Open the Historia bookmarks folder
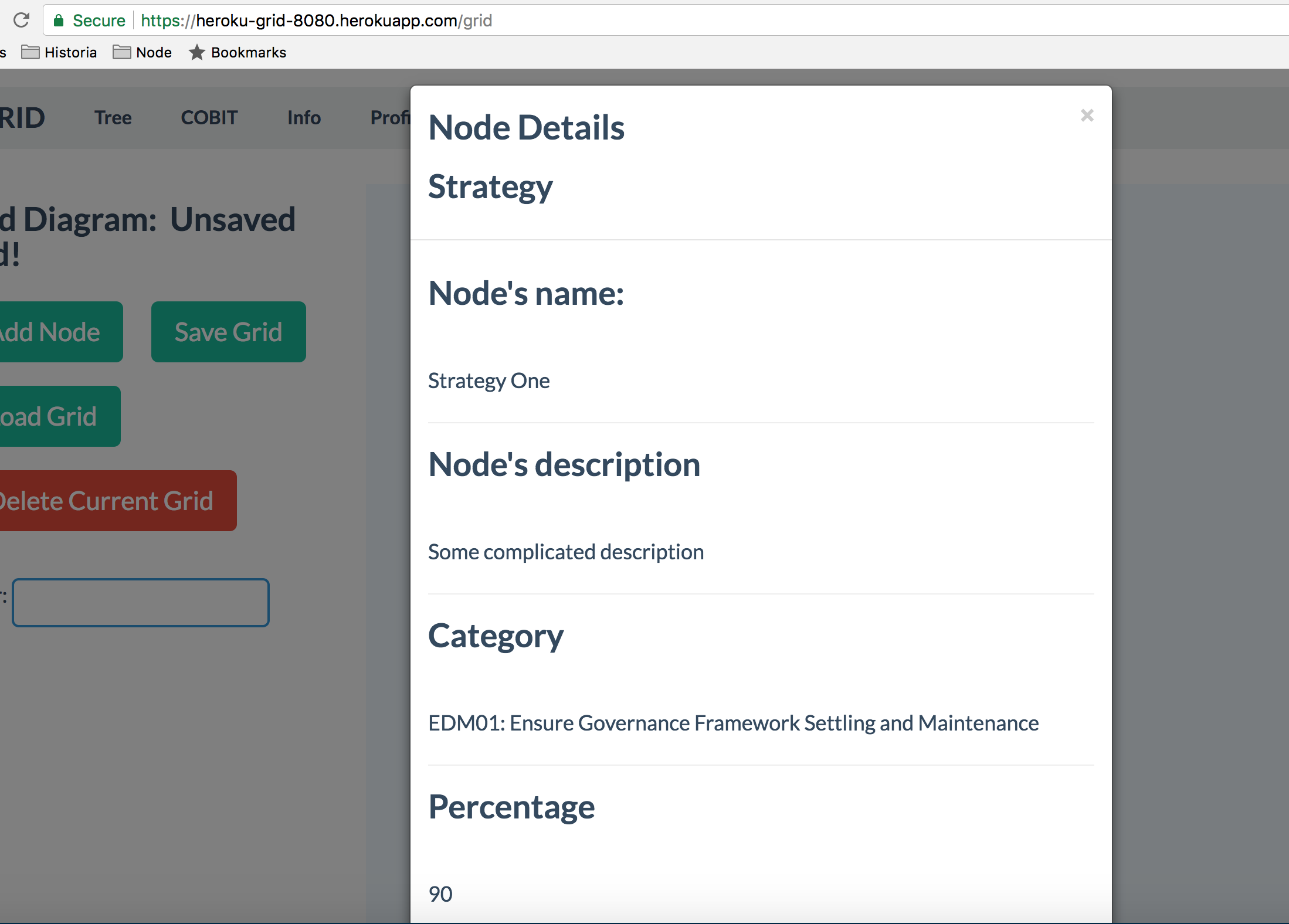Viewport: 1289px width, 924px height. (x=59, y=53)
